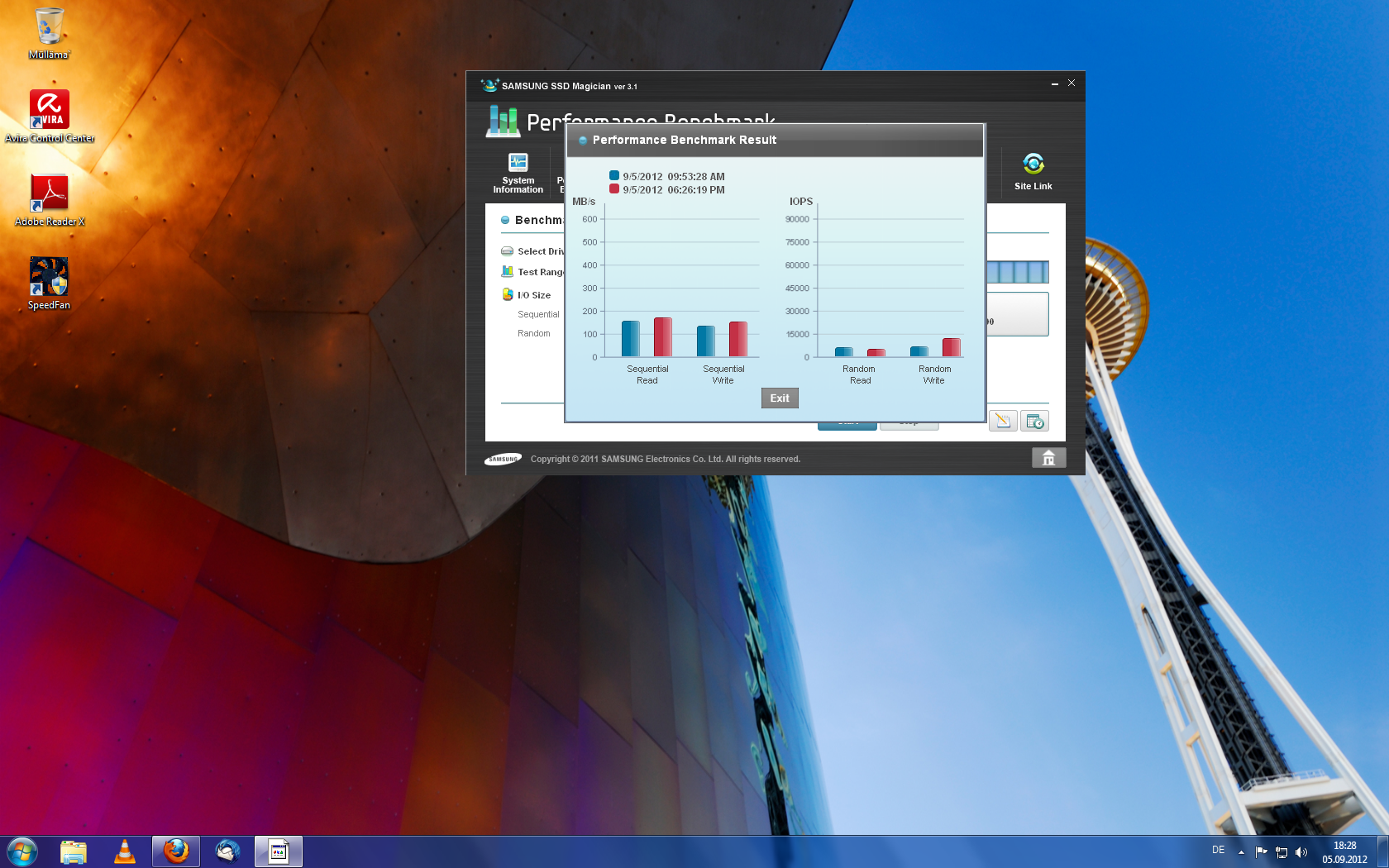Select the Avira Control Center desktop icon
Image resolution: width=1389 pixels, height=868 pixels.
50,117
